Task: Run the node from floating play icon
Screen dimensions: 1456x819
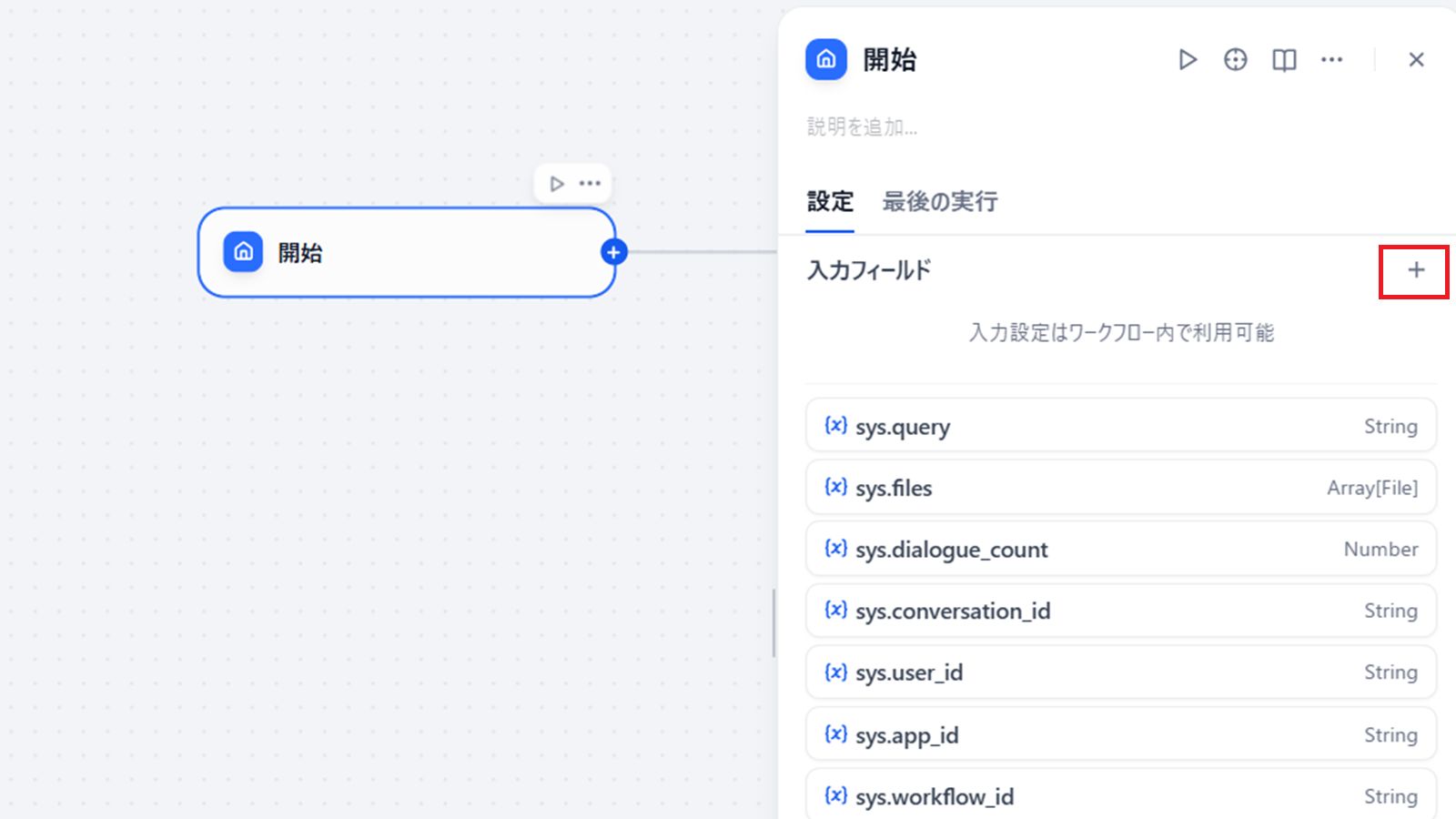Action: [557, 184]
